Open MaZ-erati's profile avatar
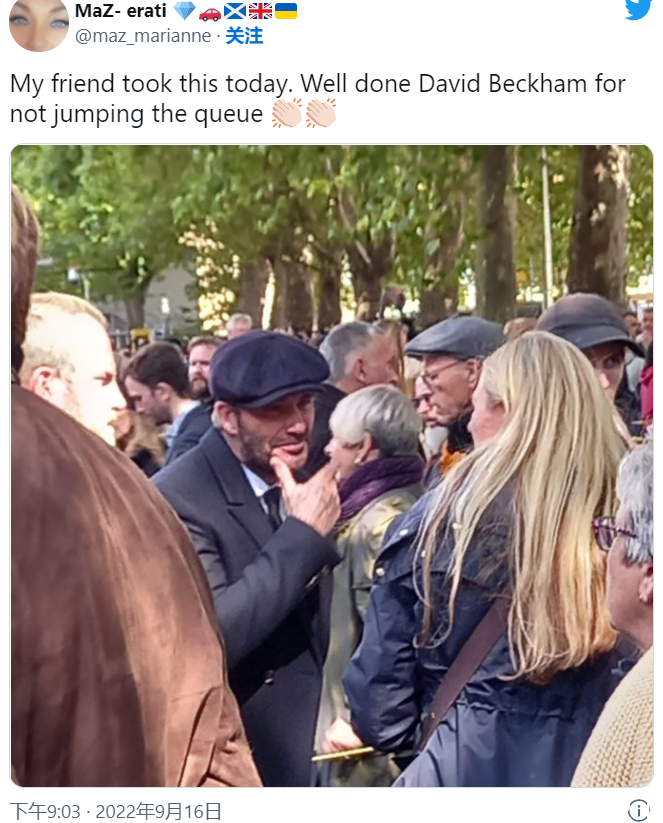The width and height of the screenshot is (663, 823). tap(39, 25)
